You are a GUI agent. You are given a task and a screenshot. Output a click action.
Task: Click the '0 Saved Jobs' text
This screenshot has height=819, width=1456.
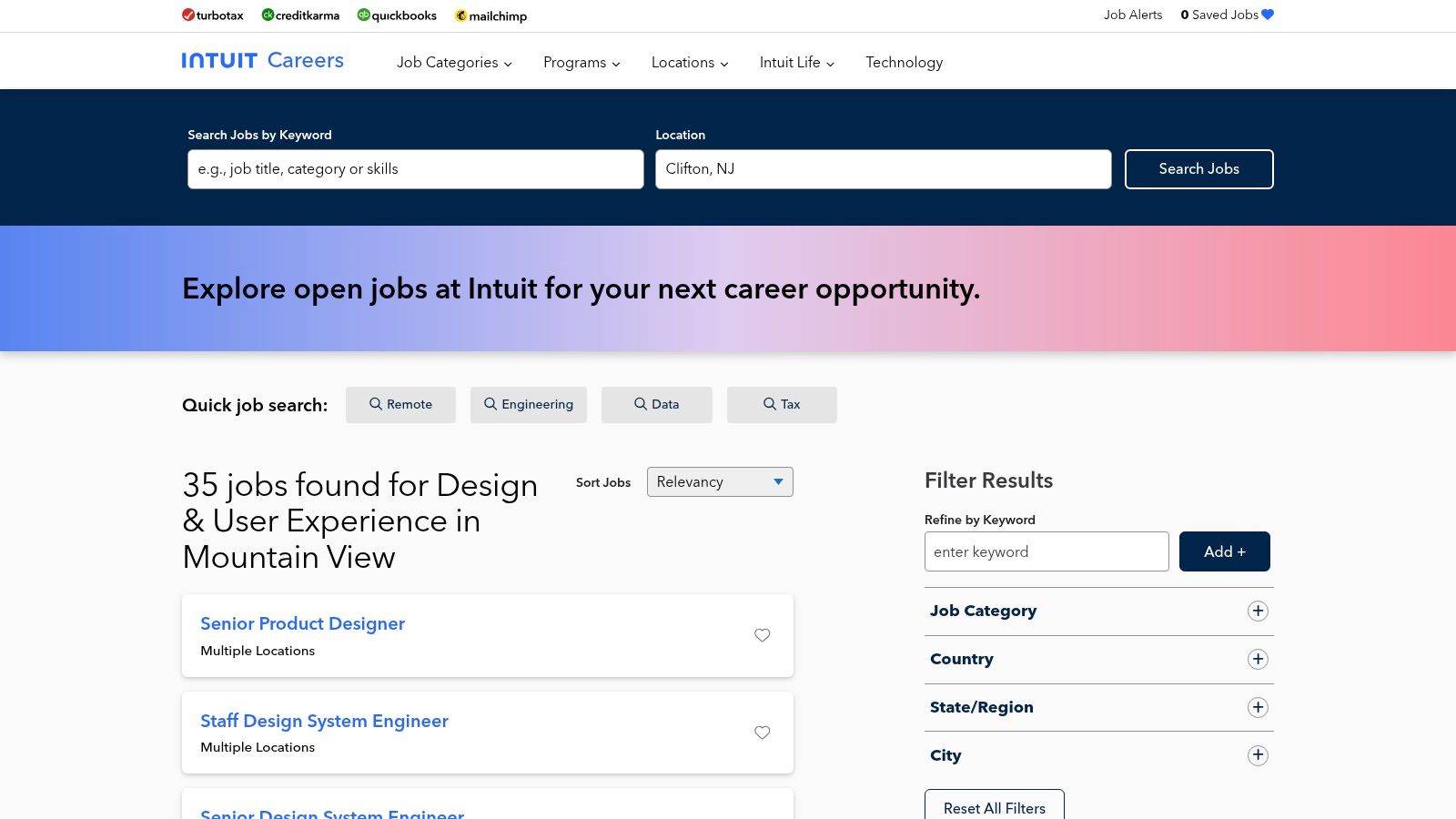1219,15
